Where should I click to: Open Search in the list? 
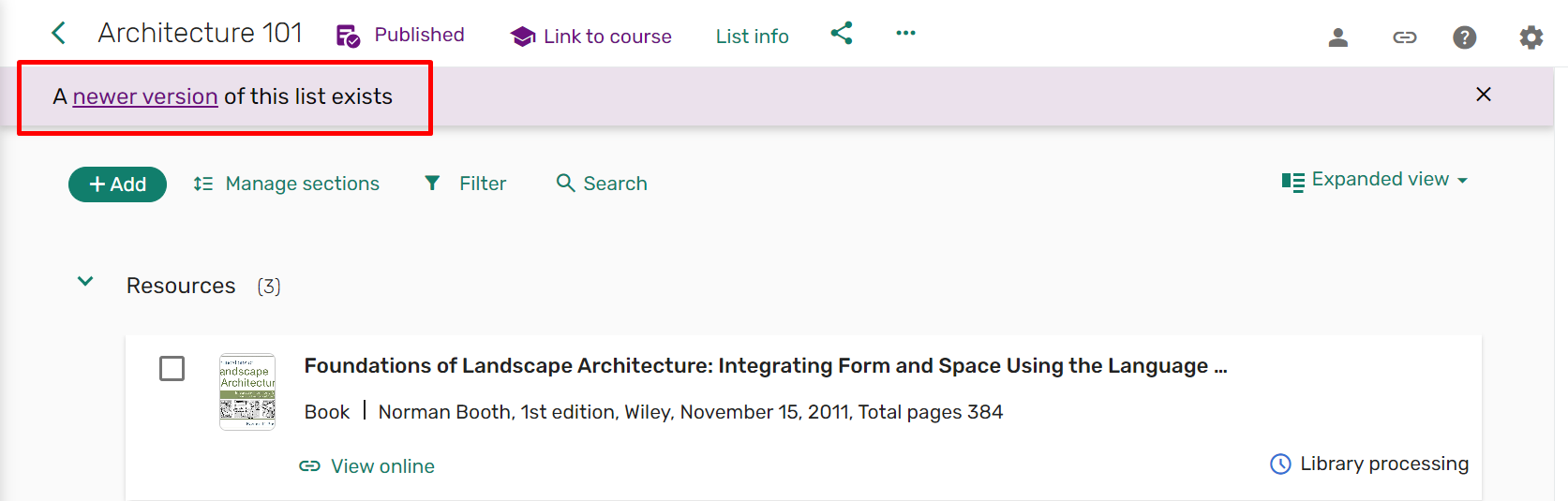point(615,184)
